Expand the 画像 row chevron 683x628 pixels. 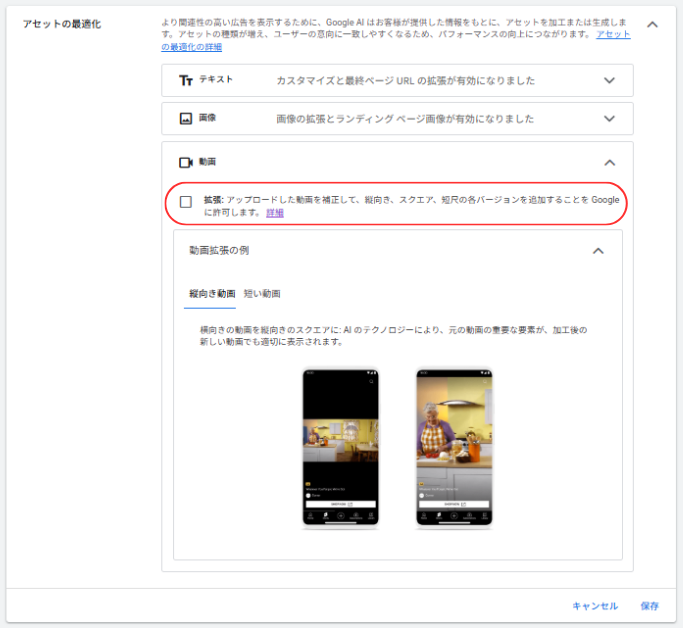click(x=610, y=119)
